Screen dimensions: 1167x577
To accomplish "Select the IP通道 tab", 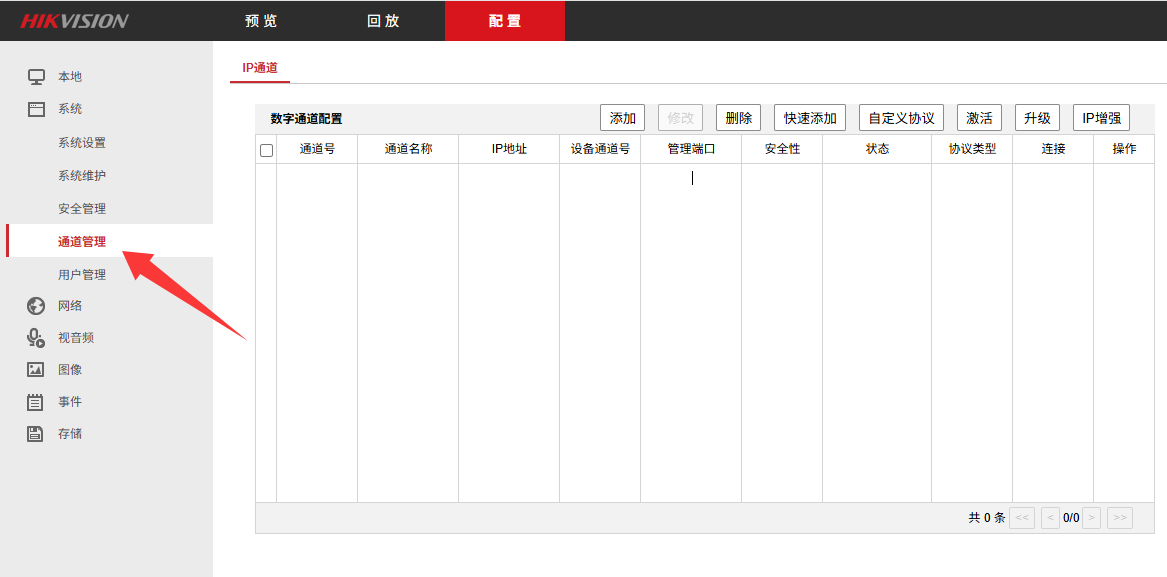I will tap(260, 68).
